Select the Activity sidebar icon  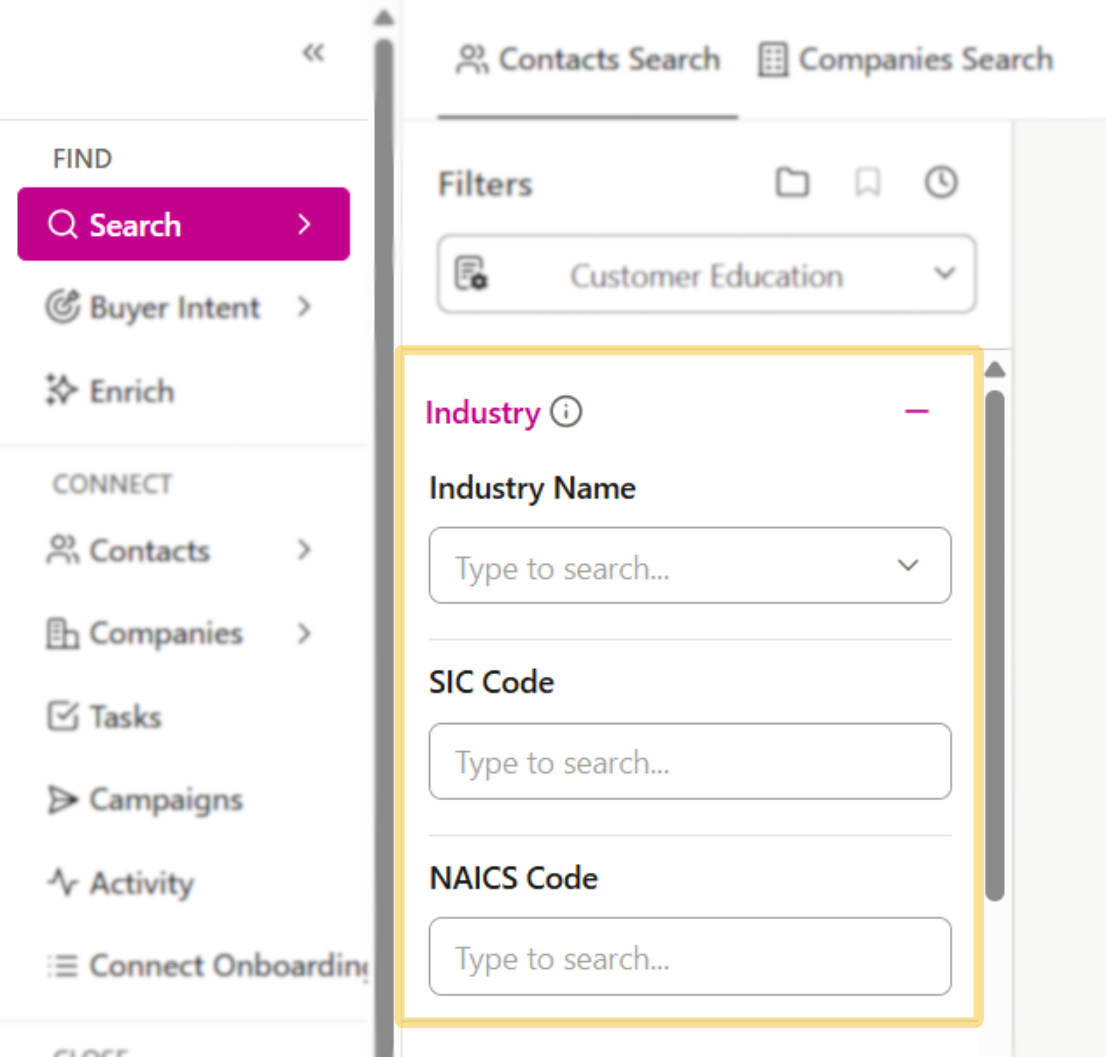[62, 883]
